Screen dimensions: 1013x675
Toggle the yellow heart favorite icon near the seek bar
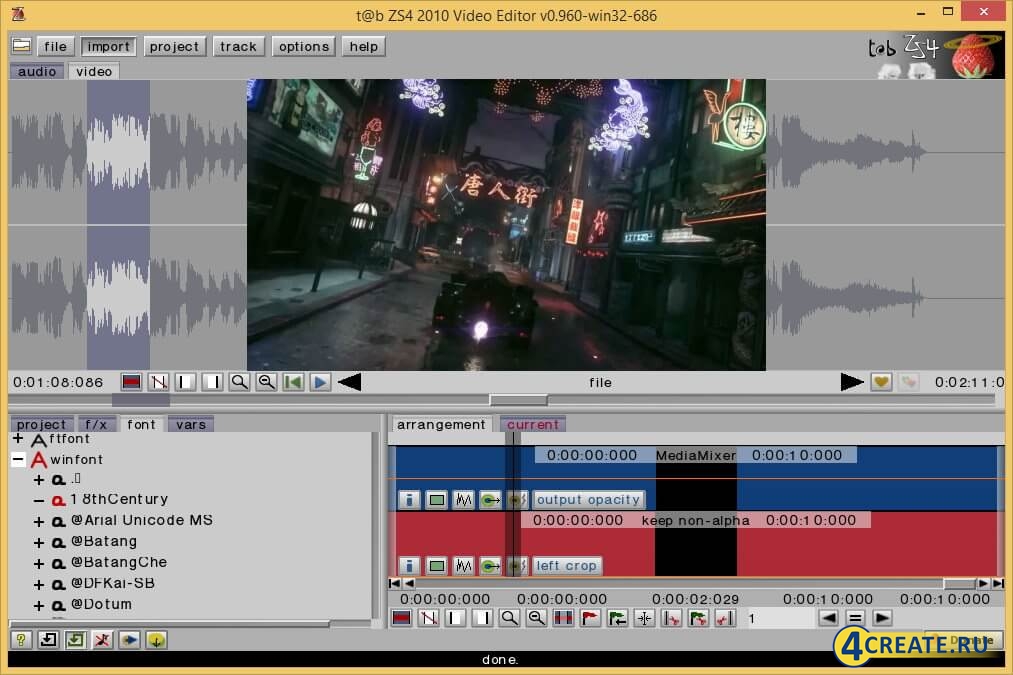[881, 381]
